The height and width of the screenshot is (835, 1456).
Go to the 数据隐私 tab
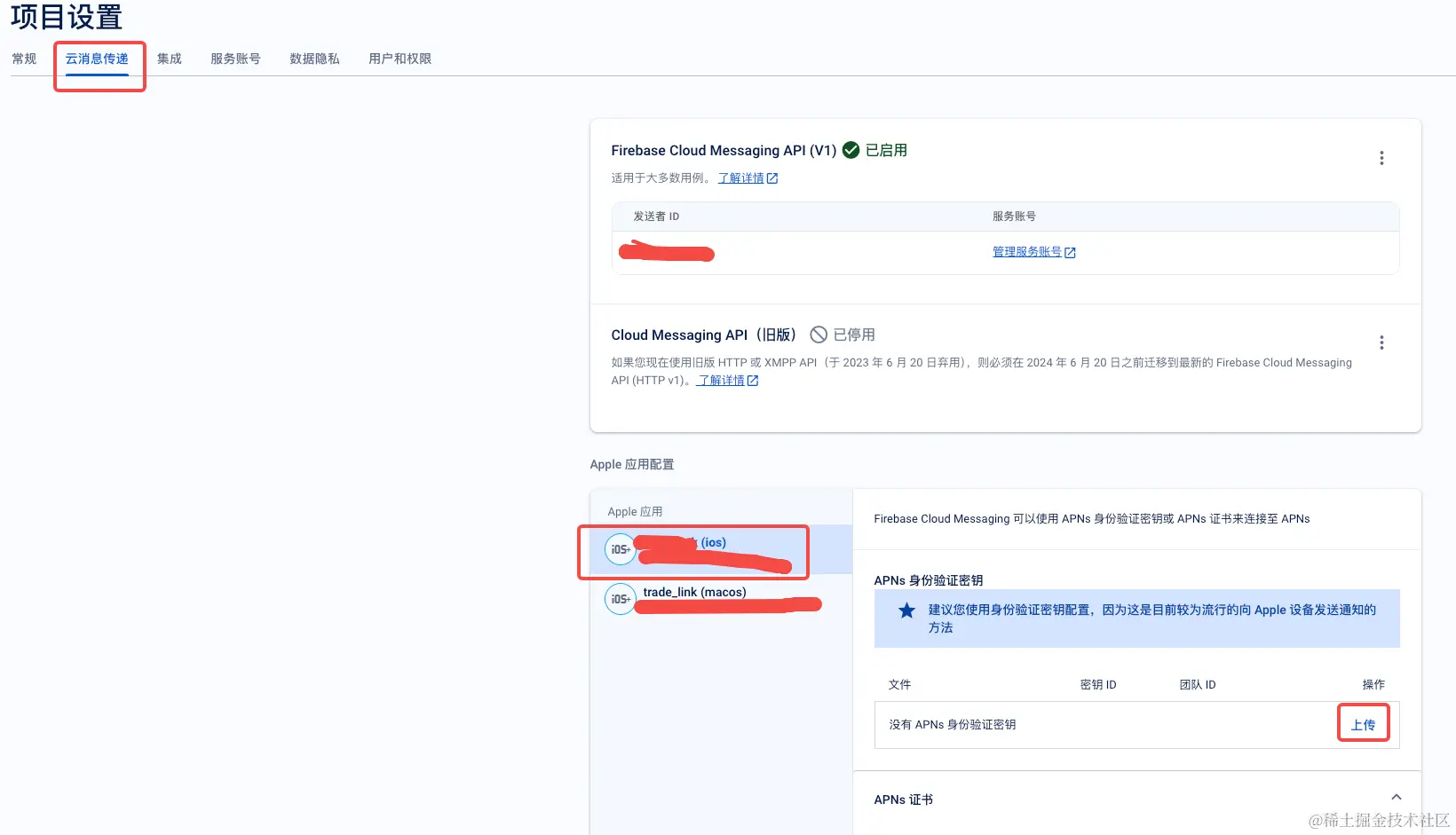[314, 59]
